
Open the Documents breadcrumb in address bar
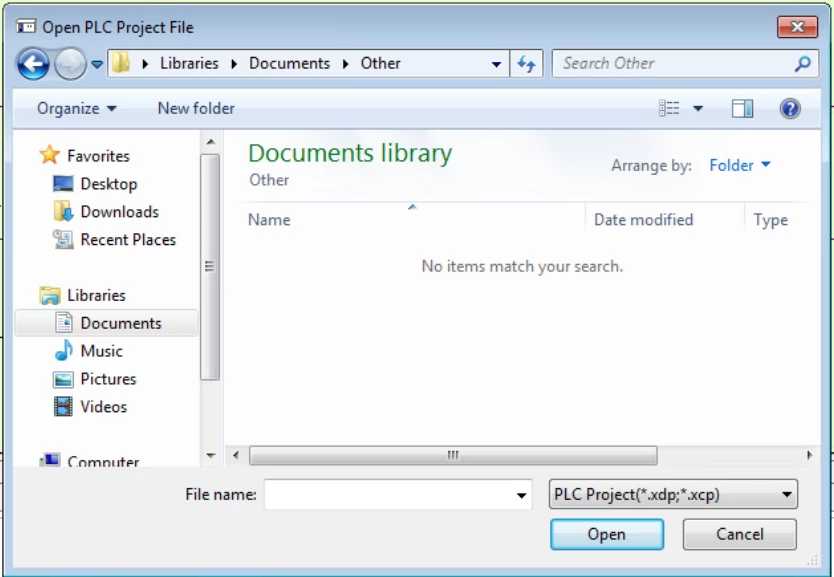[x=289, y=63]
